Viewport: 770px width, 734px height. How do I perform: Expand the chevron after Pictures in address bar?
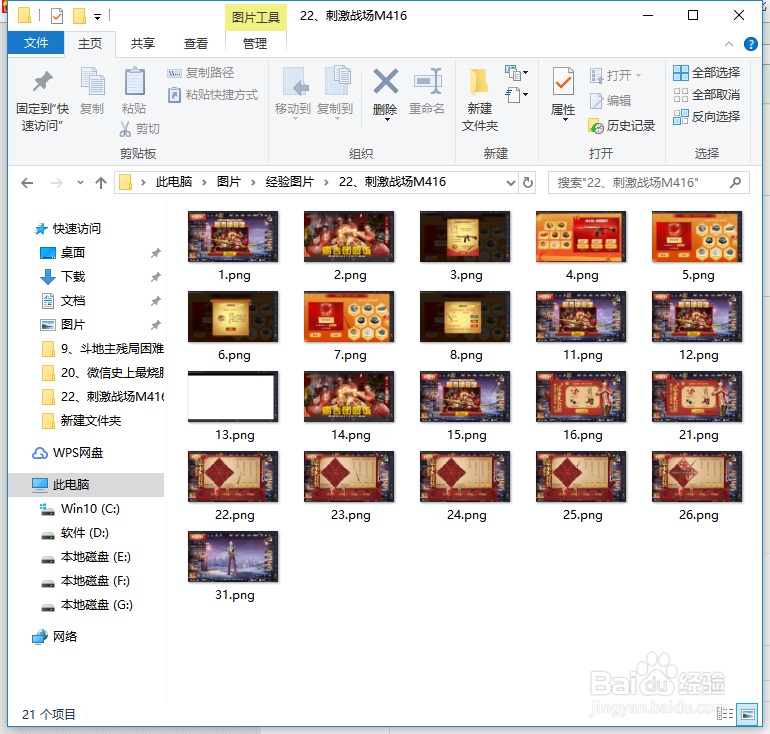(253, 183)
